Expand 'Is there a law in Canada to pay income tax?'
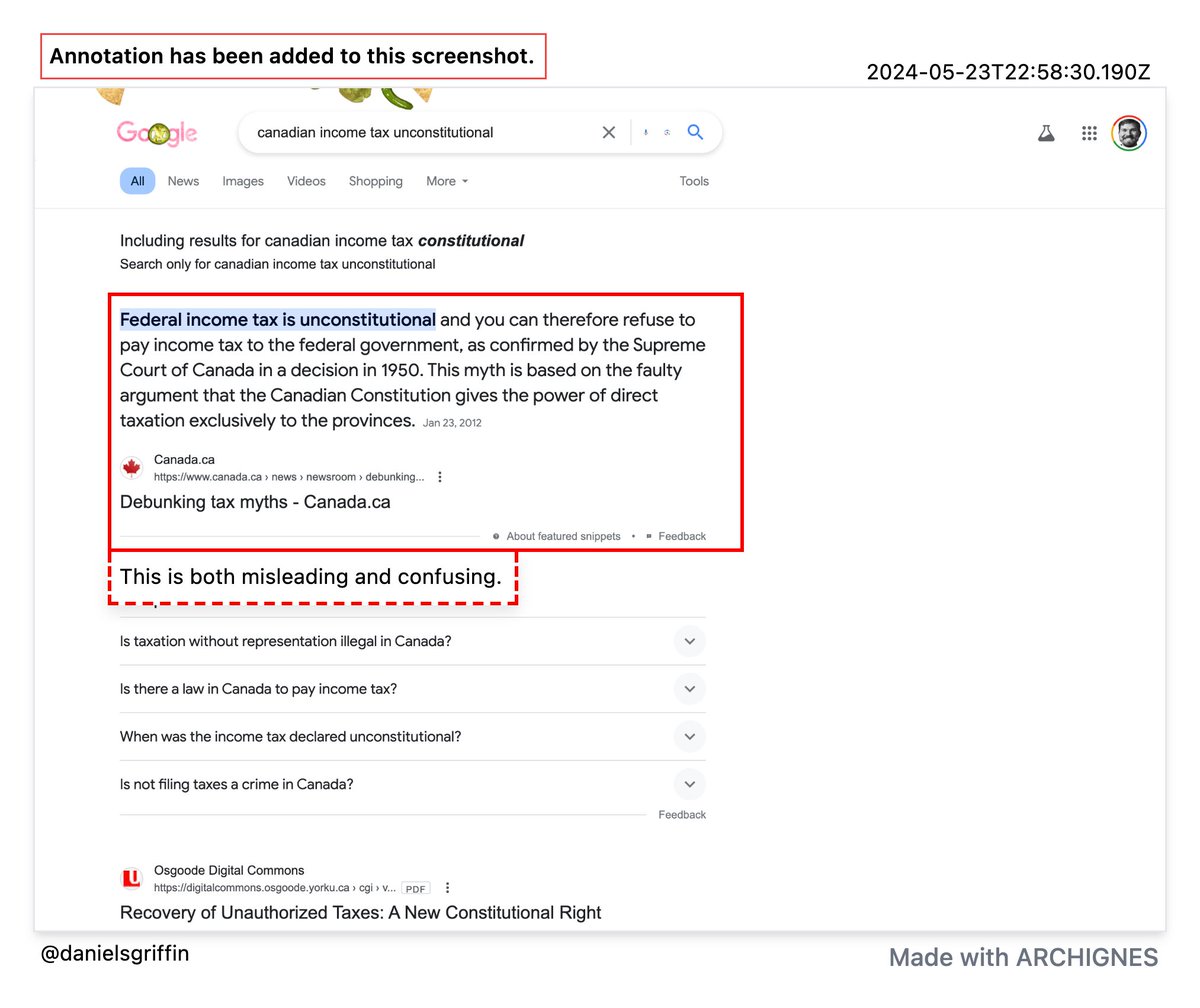 pos(413,689)
